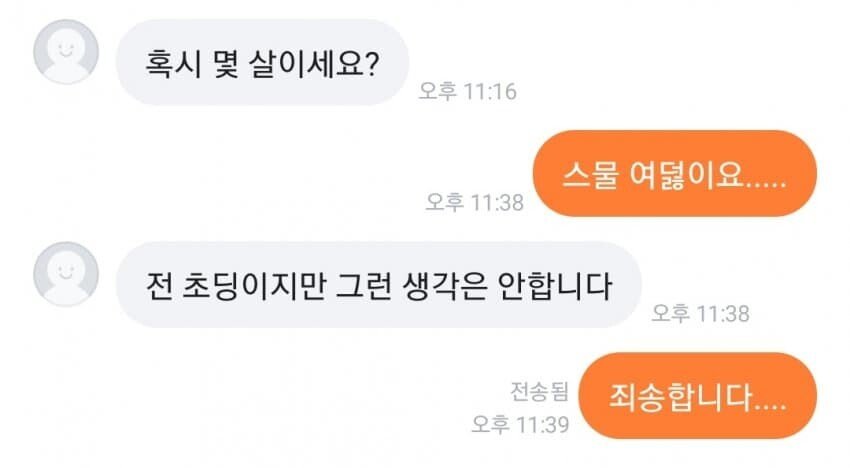The image size is (850, 468).
Task: Click the word "전" starting the second gray bubble
Action: pyautogui.click(x=155, y=285)
